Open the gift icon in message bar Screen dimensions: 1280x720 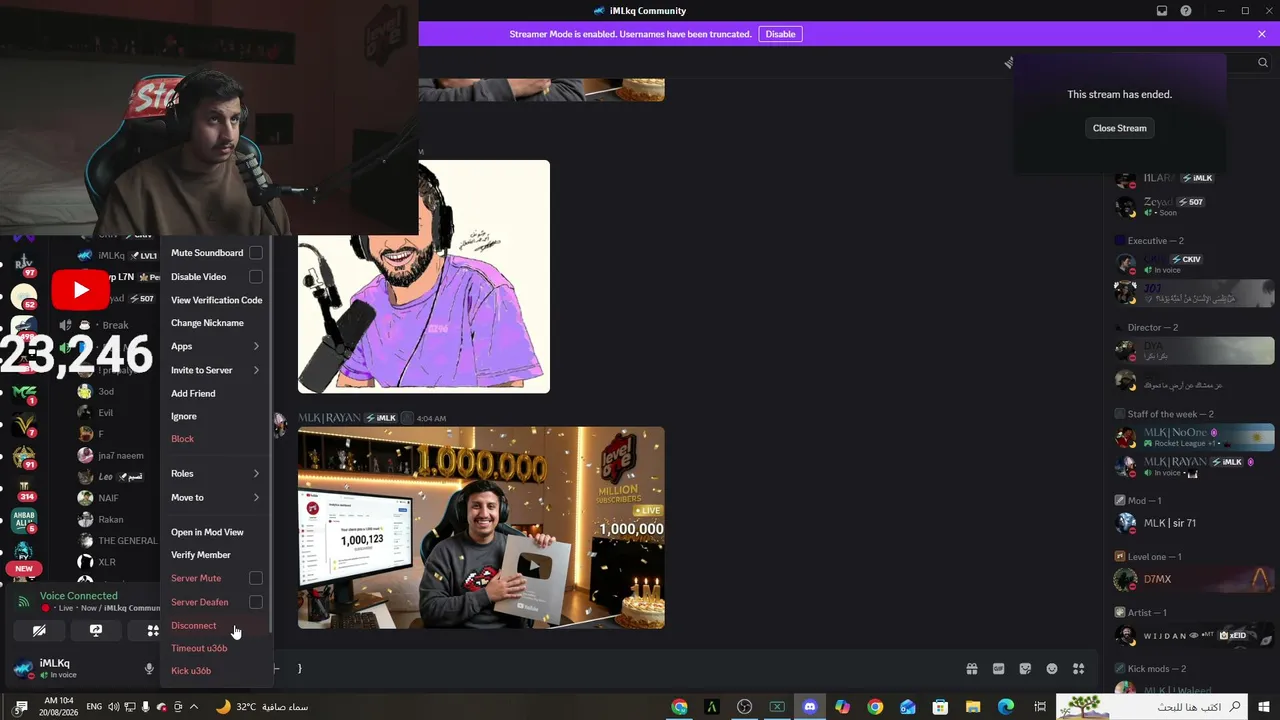coord(971,669)
